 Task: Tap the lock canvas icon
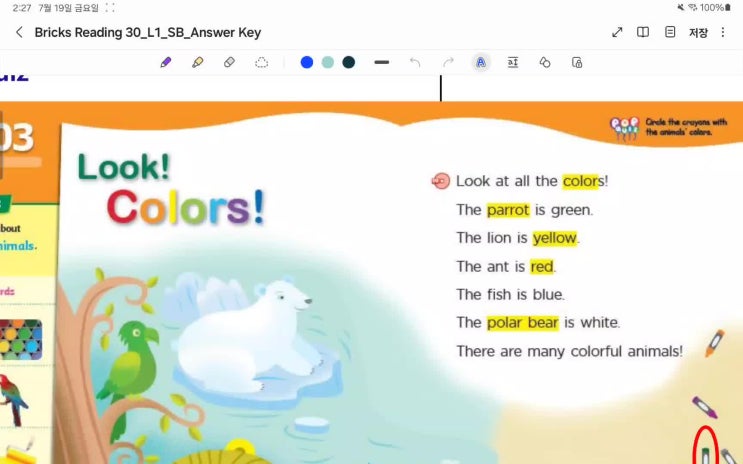point(577,62)
